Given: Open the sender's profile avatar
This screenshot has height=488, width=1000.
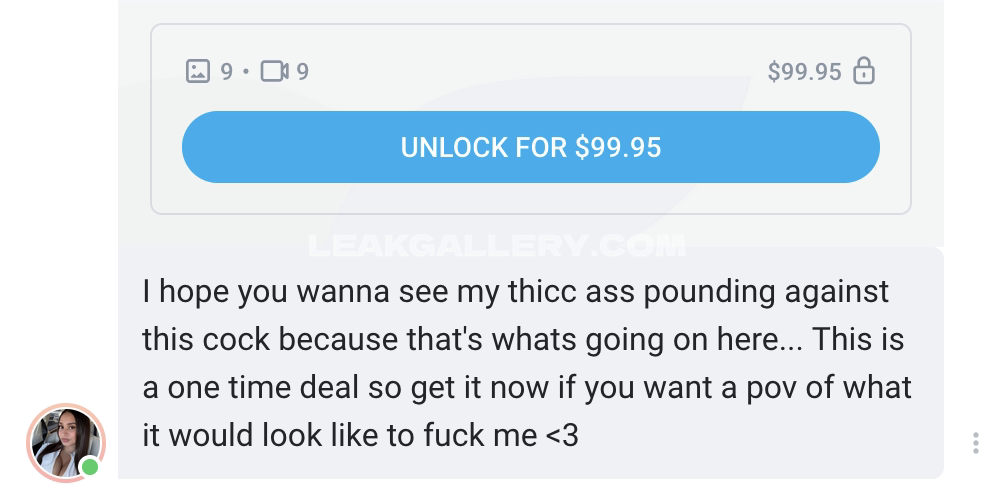Looking at the screenshot, I should click(x=66, y=443).
